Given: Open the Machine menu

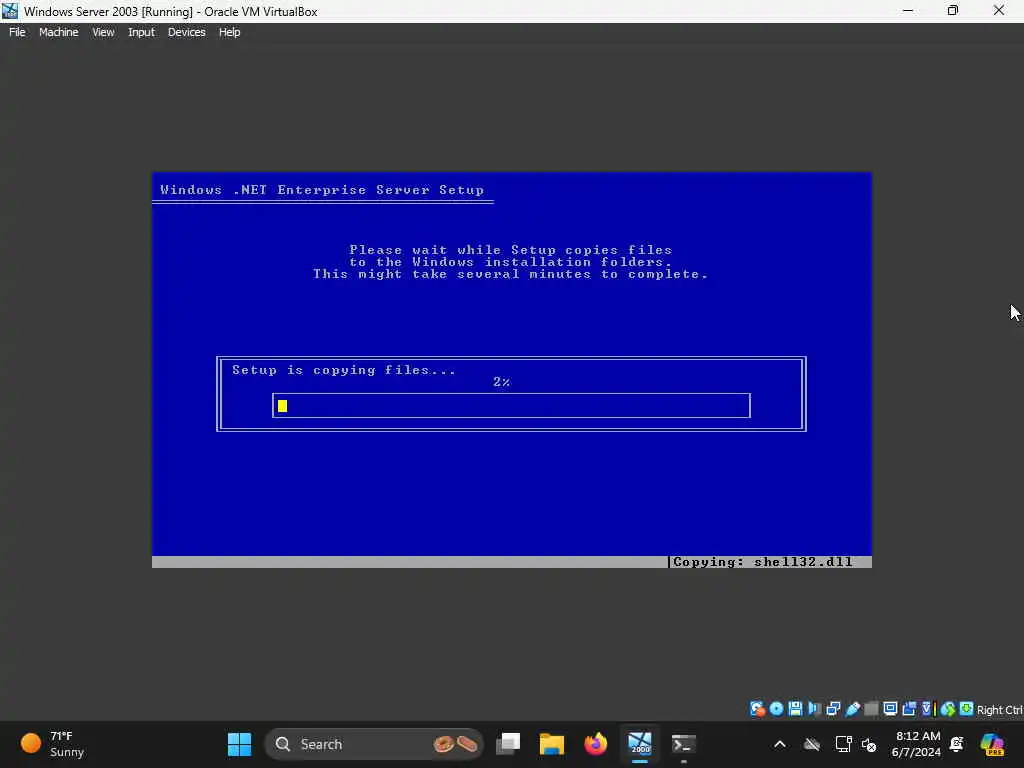Looking at the screenshot, I should (59, 32).
